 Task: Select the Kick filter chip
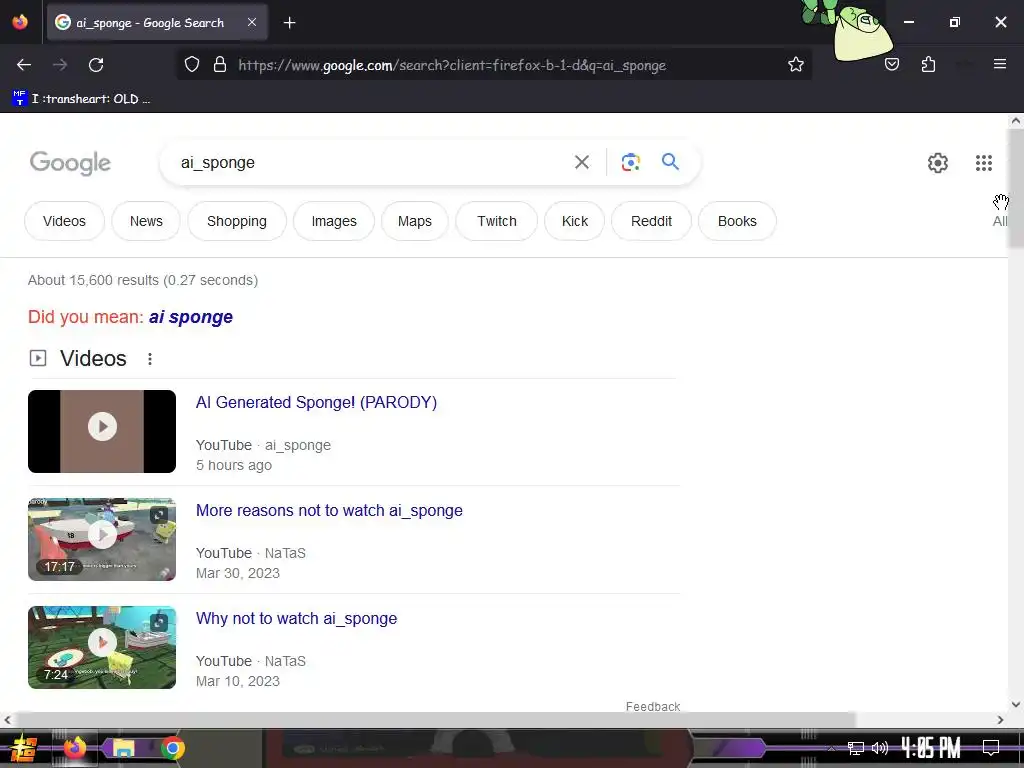575,221
